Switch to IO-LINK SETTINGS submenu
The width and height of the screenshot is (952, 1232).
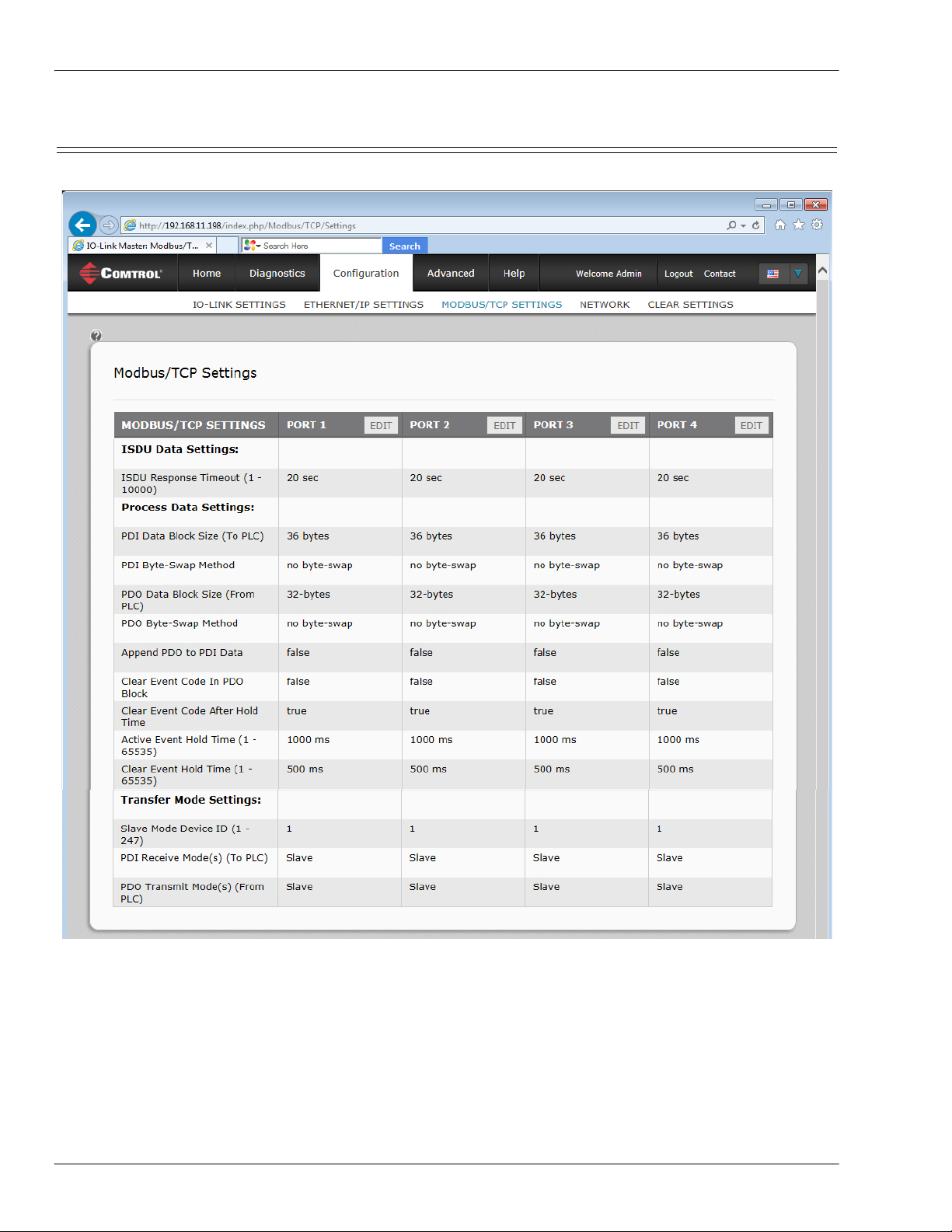(x=239, y=305)
